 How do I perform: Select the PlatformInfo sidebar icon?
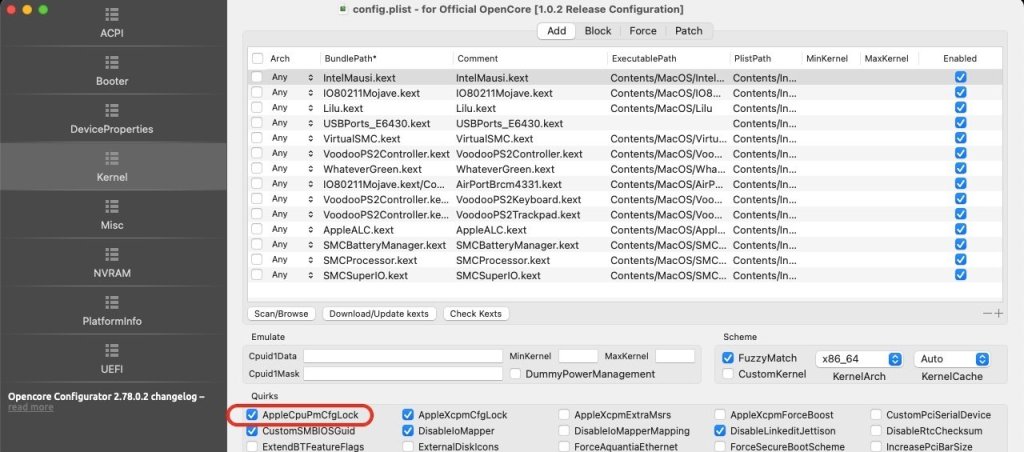pyautogui.click(x=112, y=302)
